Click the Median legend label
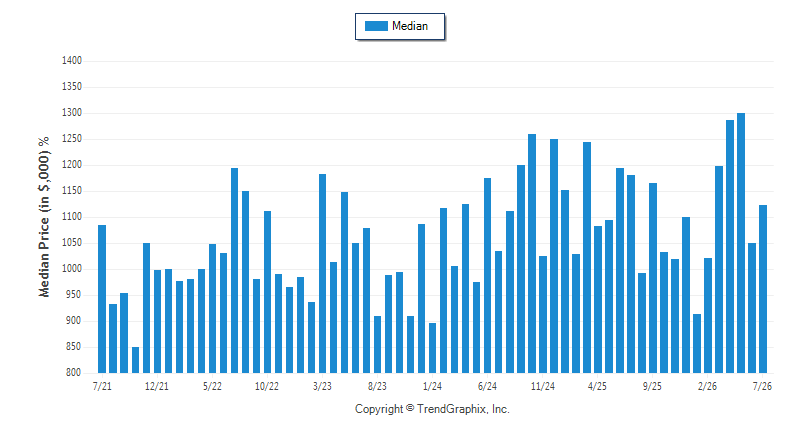This screenshot has width=800, height=434. 410,26
